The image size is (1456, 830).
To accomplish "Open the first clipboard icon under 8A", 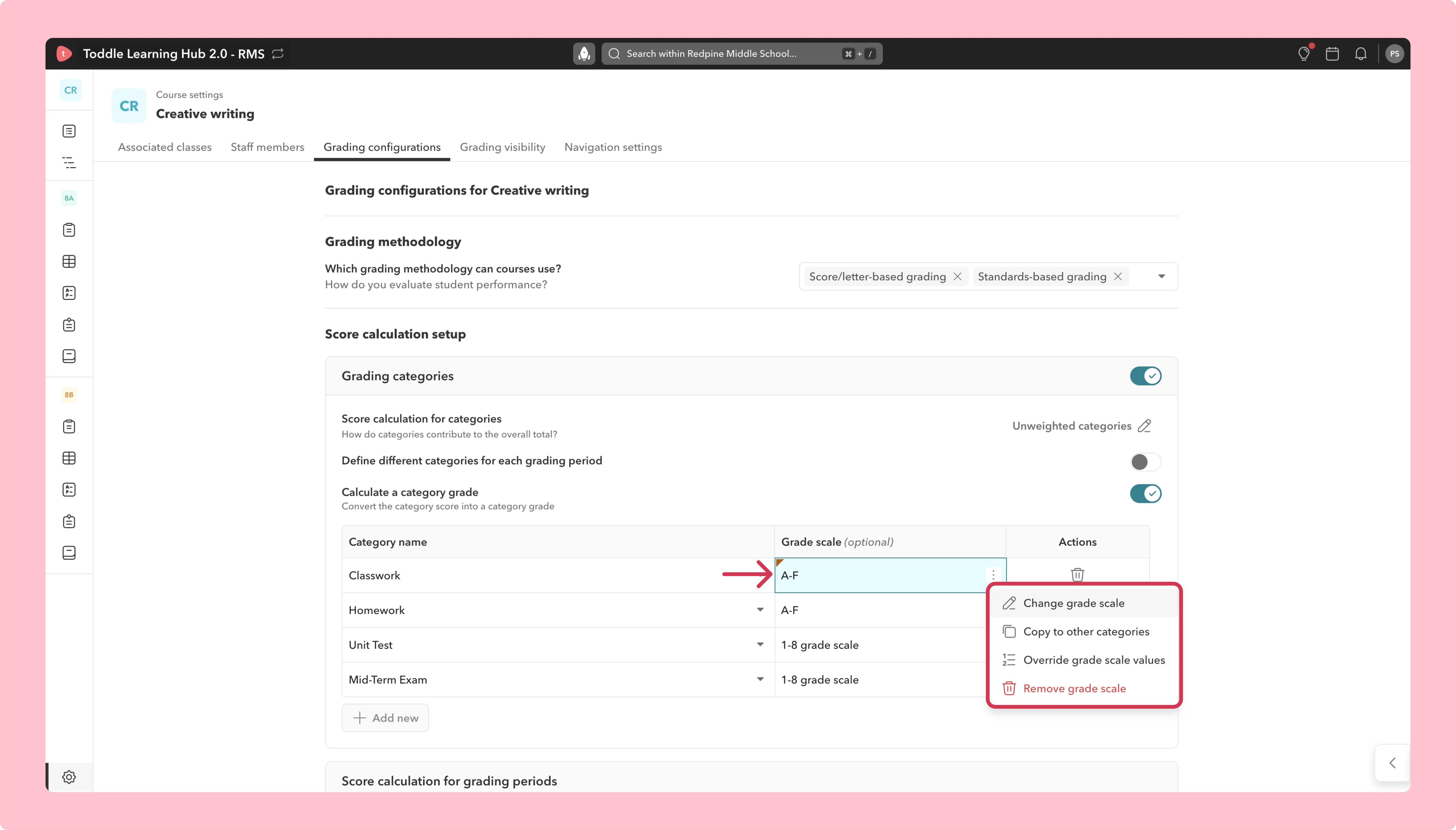I will point(69,230).
